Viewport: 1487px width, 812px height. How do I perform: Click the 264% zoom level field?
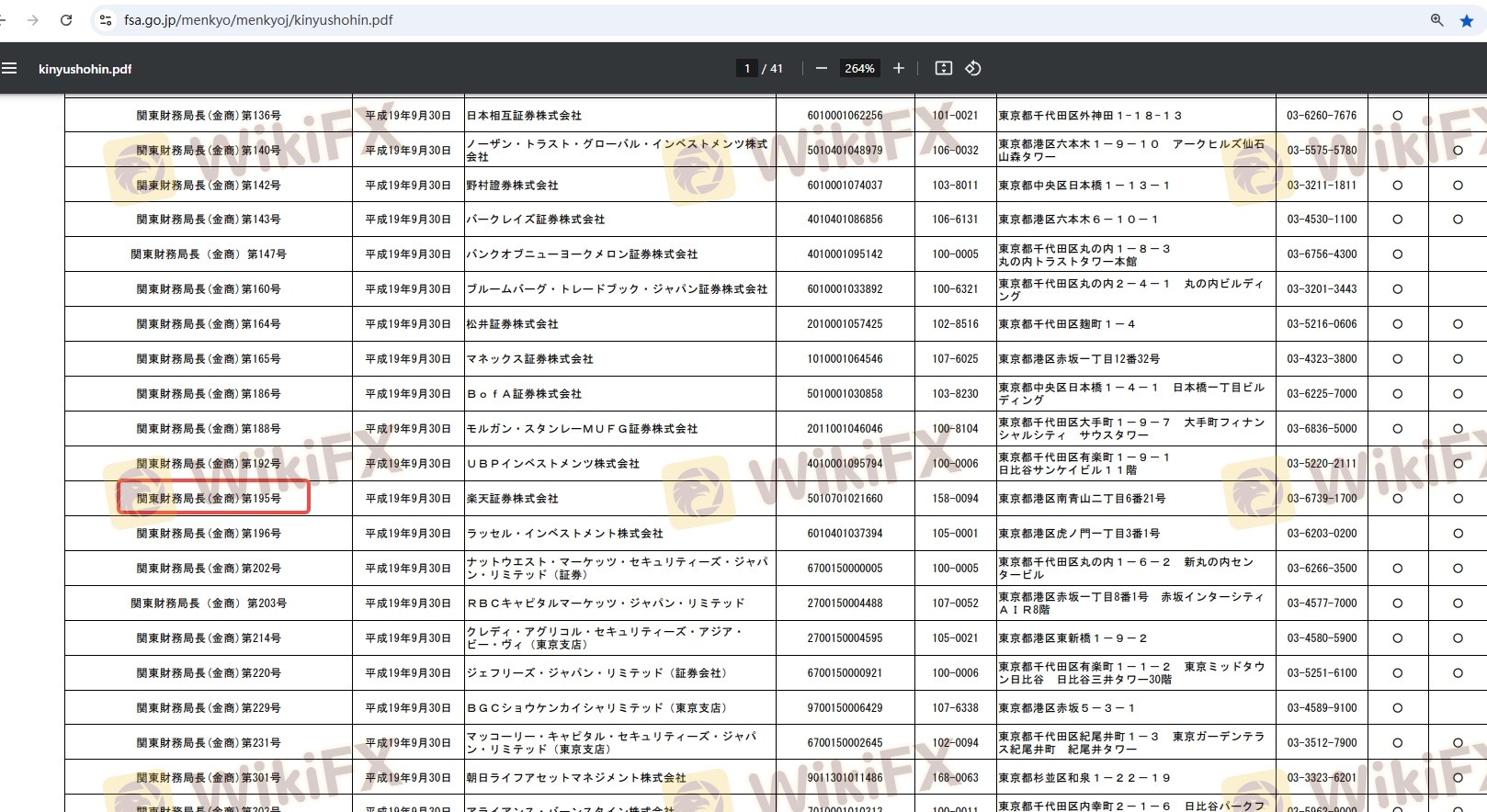(x=859, y=68)
